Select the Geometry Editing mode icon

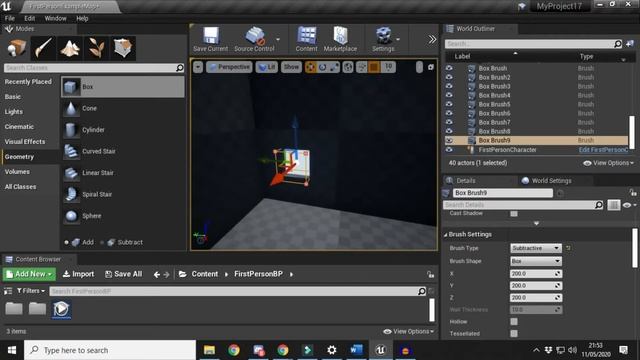click(x=123, y=48)
